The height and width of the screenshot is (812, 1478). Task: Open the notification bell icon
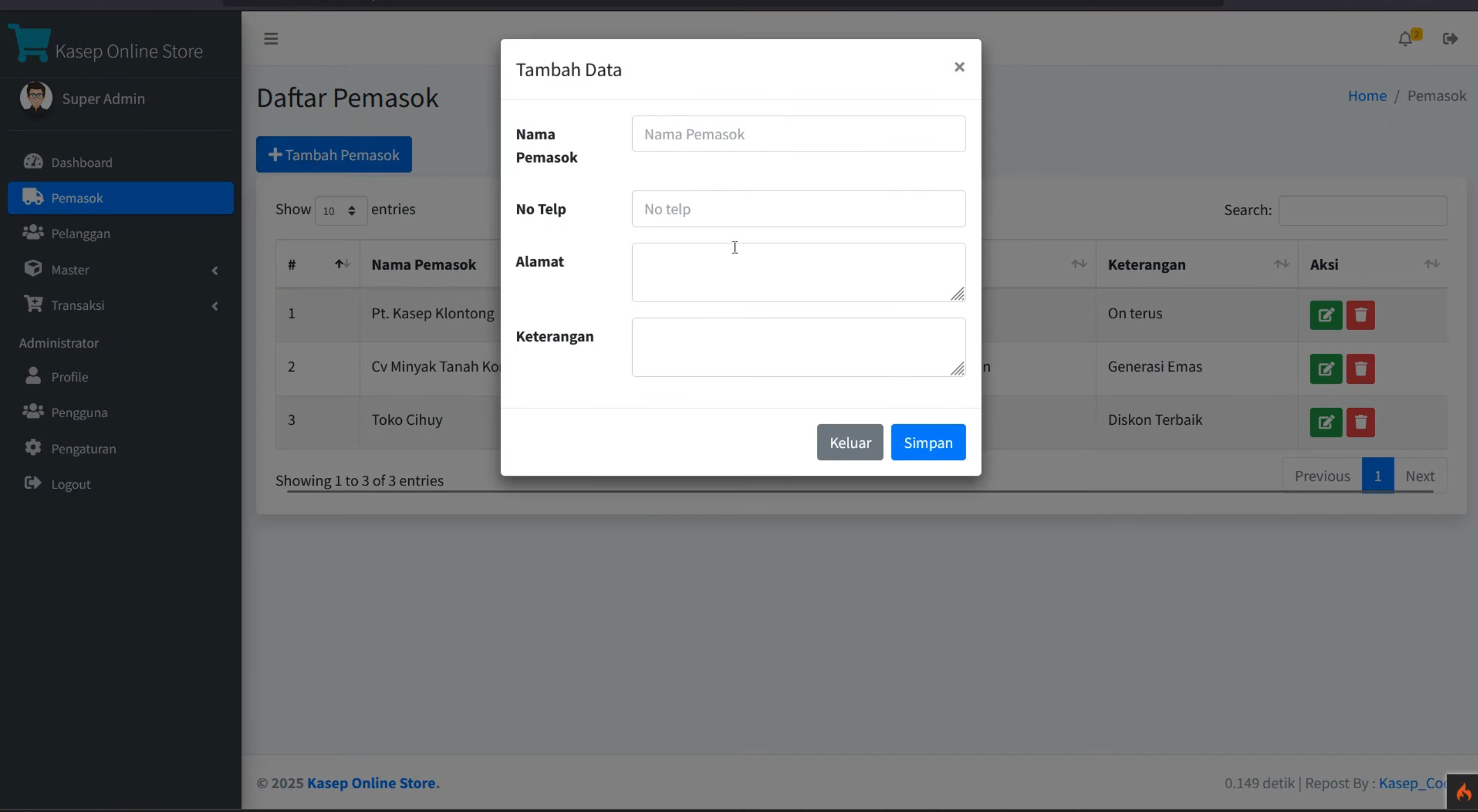tap(1405, 39)
